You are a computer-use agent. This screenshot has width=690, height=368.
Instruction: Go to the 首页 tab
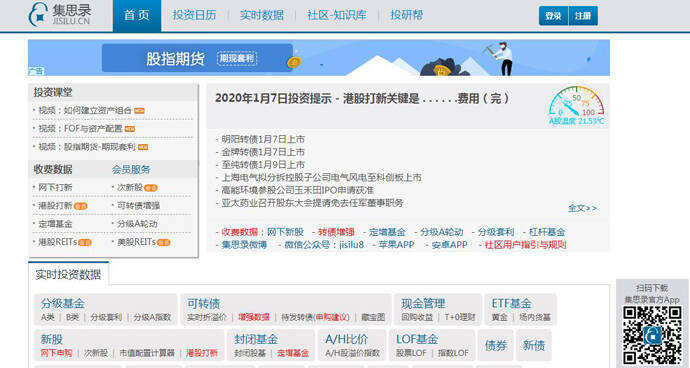click(137, 15)
